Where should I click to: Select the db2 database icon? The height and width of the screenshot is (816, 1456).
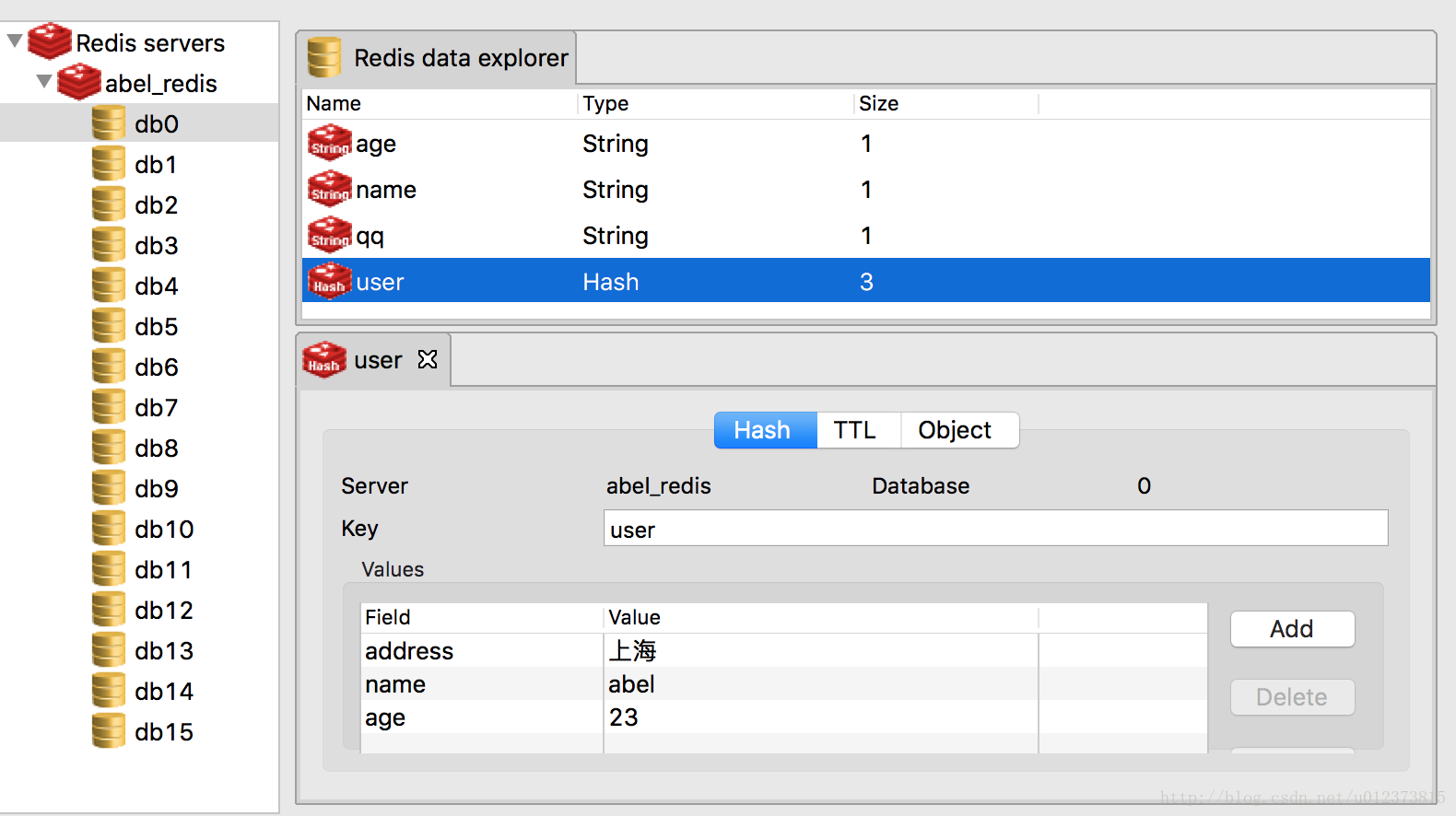click(x=109, y=204)
